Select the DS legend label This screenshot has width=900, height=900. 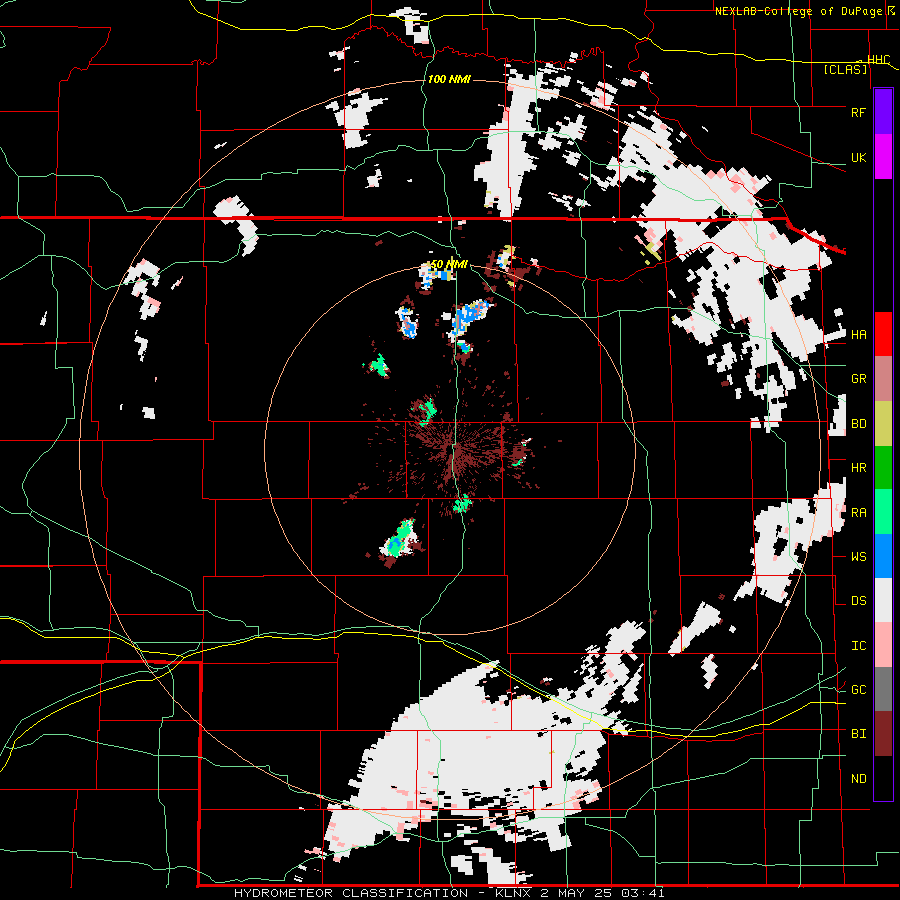(858, 601)
